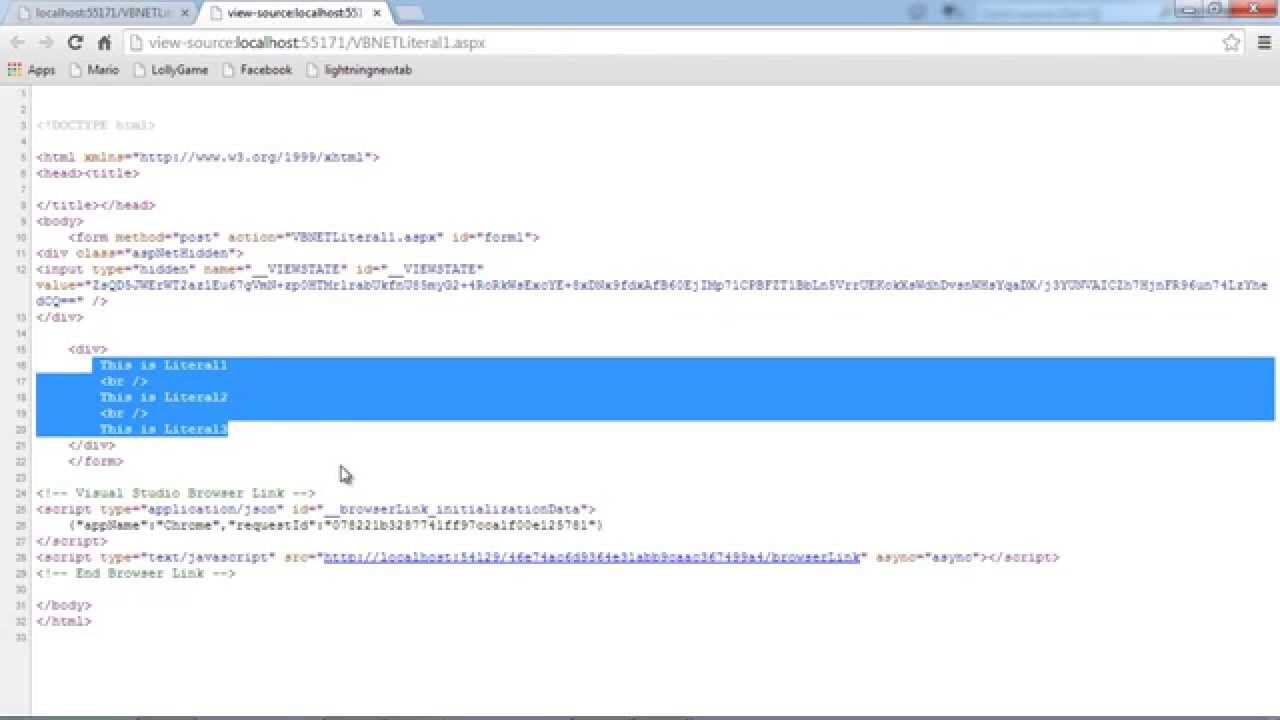Go to the home page icon

pos(104,43)
